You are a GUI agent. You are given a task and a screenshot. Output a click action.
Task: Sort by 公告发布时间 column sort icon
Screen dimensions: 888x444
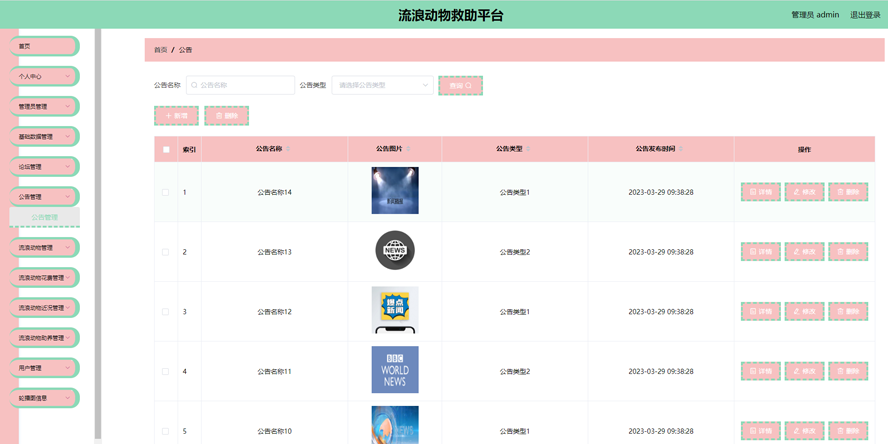tap(681, 149)
